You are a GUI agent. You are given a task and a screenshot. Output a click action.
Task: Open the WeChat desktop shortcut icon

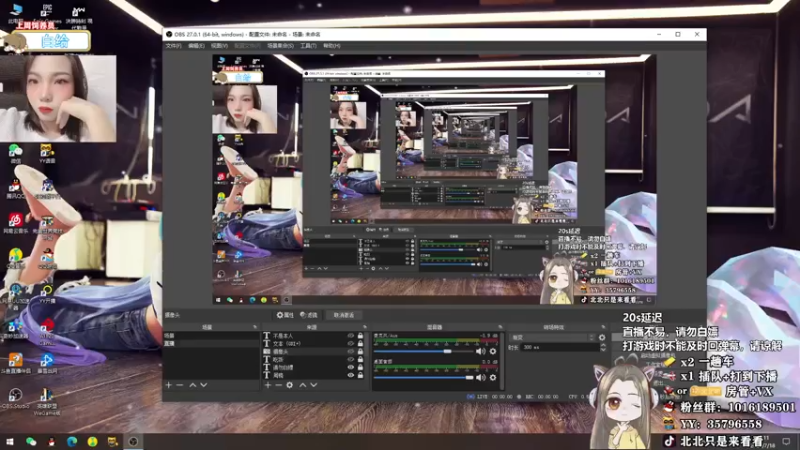pos(15,154)
